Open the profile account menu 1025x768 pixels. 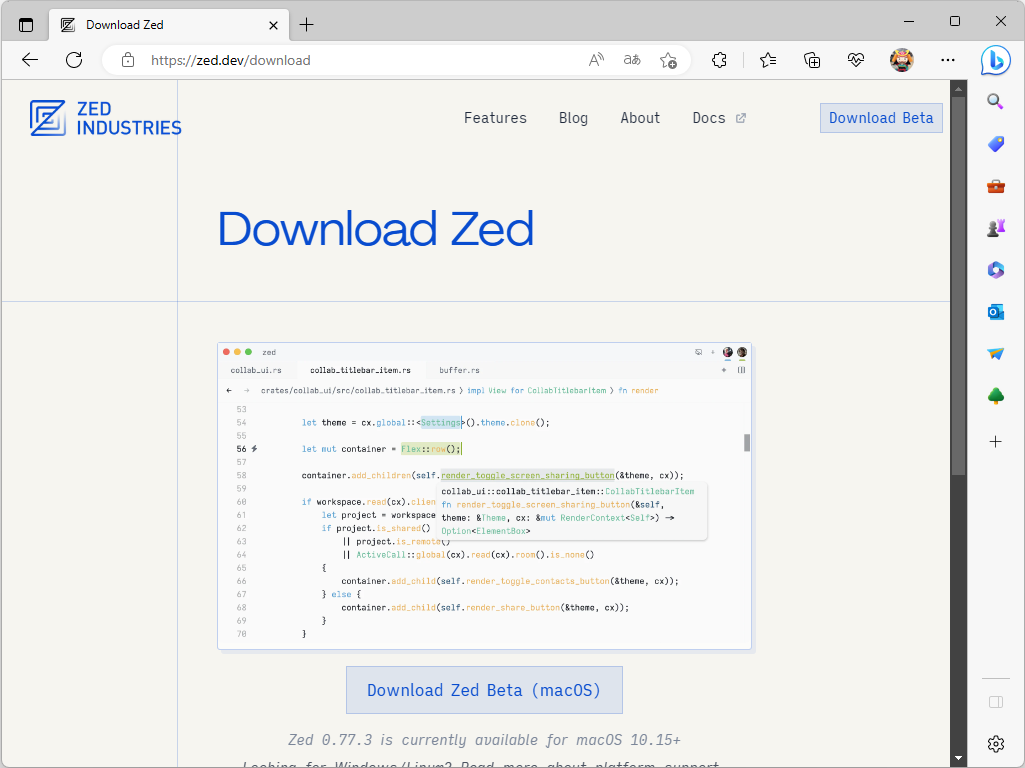click(901, 60)
